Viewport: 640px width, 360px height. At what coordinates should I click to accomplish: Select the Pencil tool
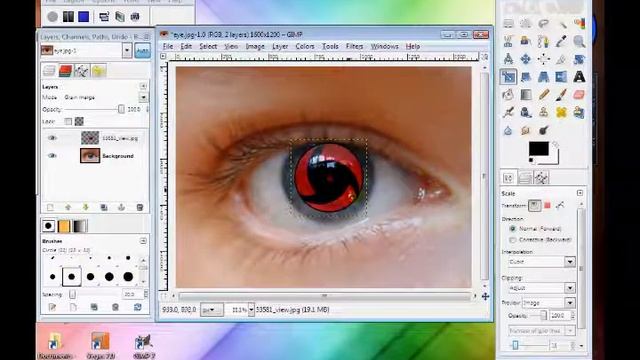tap(544, 95)
